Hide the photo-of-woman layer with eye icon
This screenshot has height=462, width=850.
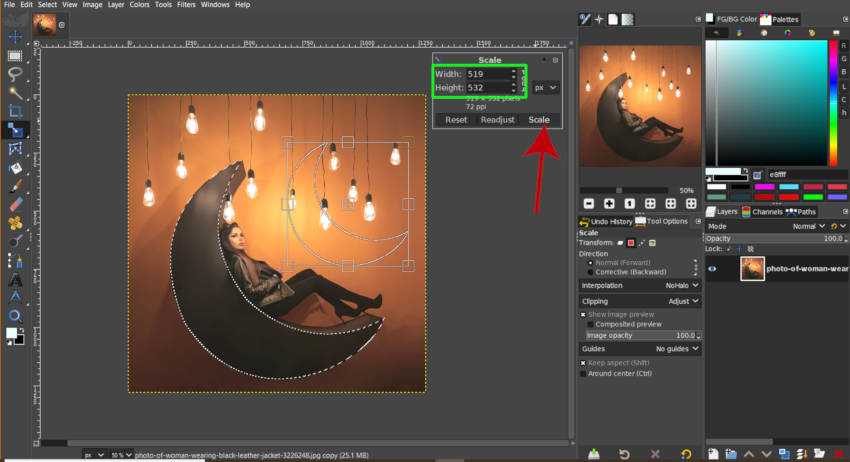[x=713, y=268]
